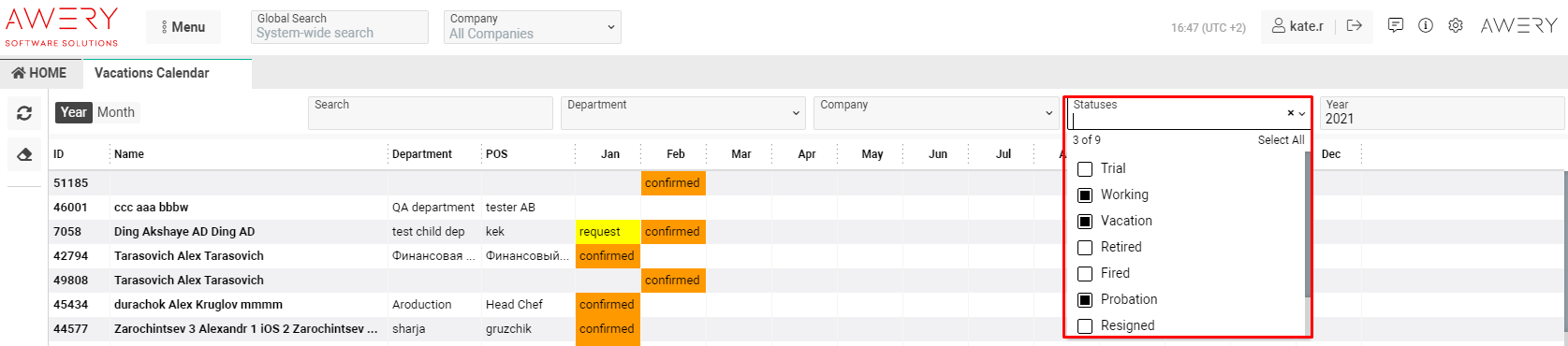Click the refresh icon in left sidebar
The width and height of the screenshot is (1568, 346).
click(24, 113)
